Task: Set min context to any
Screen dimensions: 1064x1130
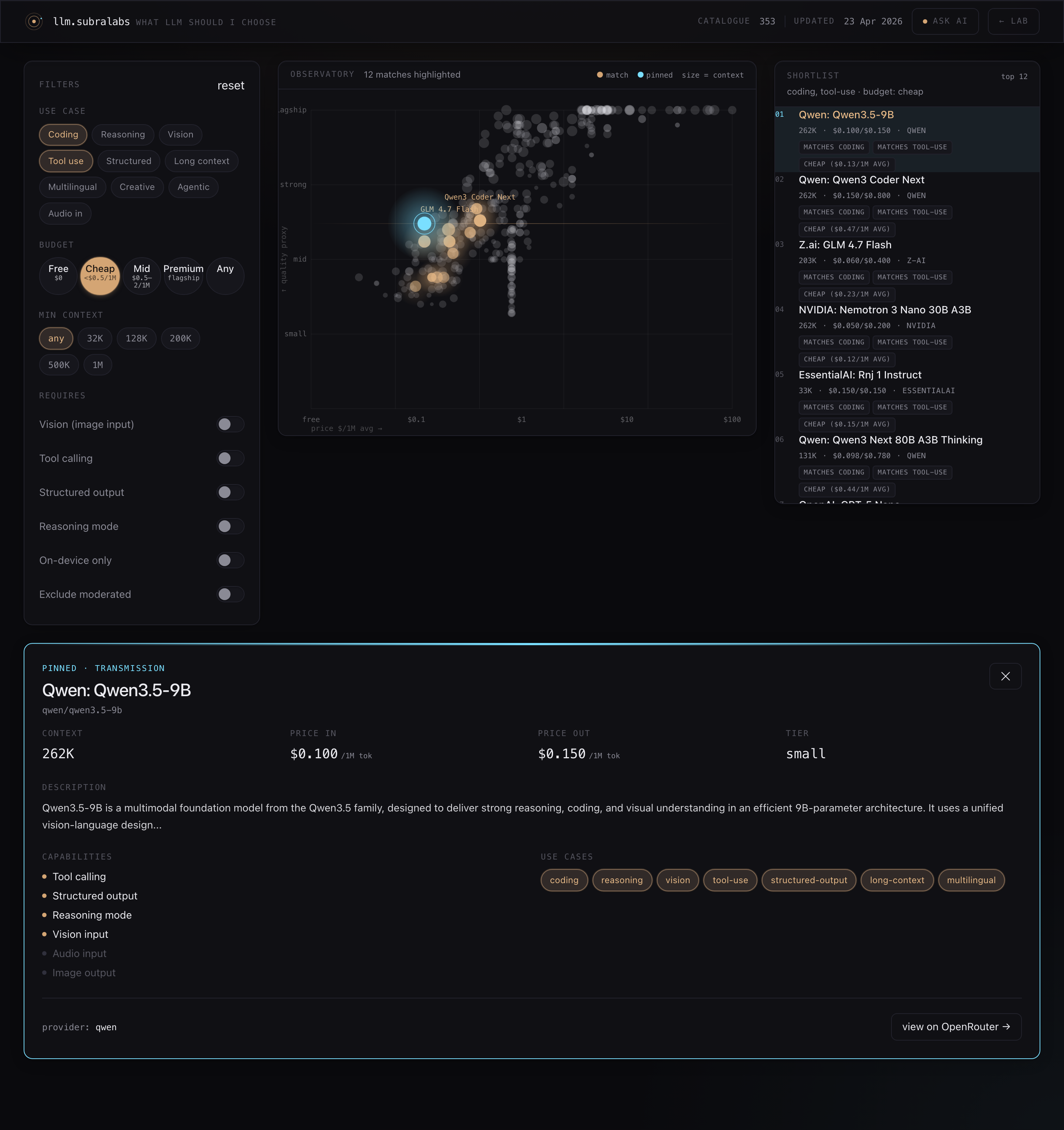Action: click(x=56, y=338)
